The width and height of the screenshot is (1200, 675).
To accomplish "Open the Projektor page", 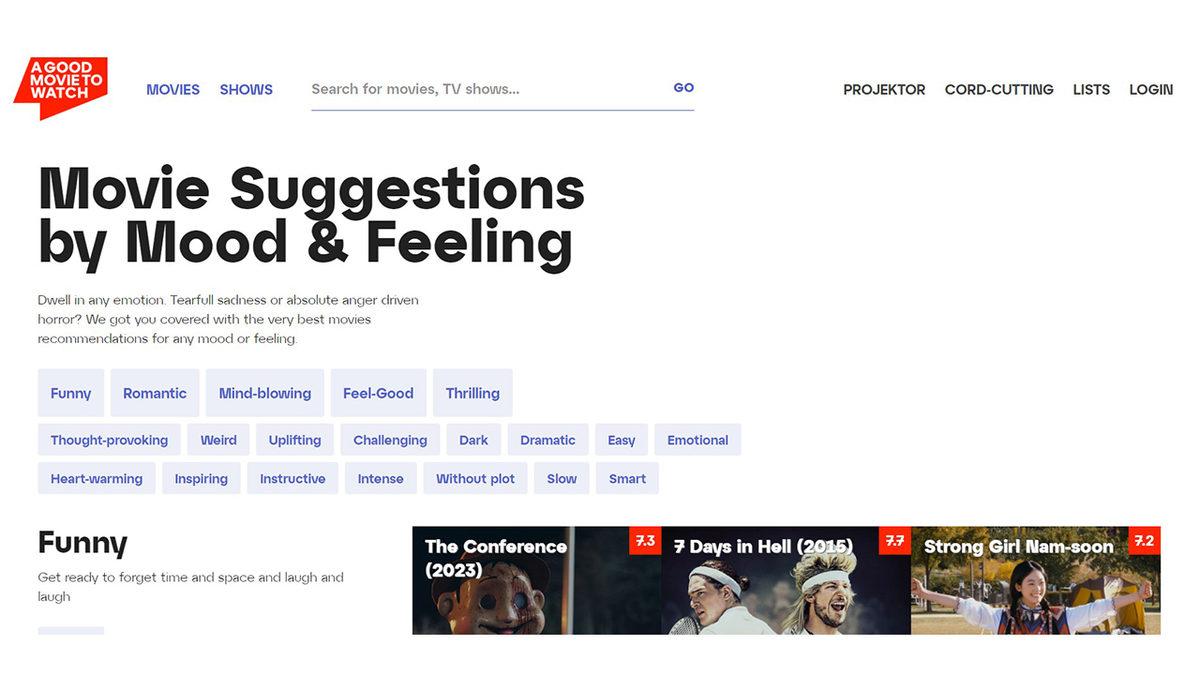I will tap(884, 89).
